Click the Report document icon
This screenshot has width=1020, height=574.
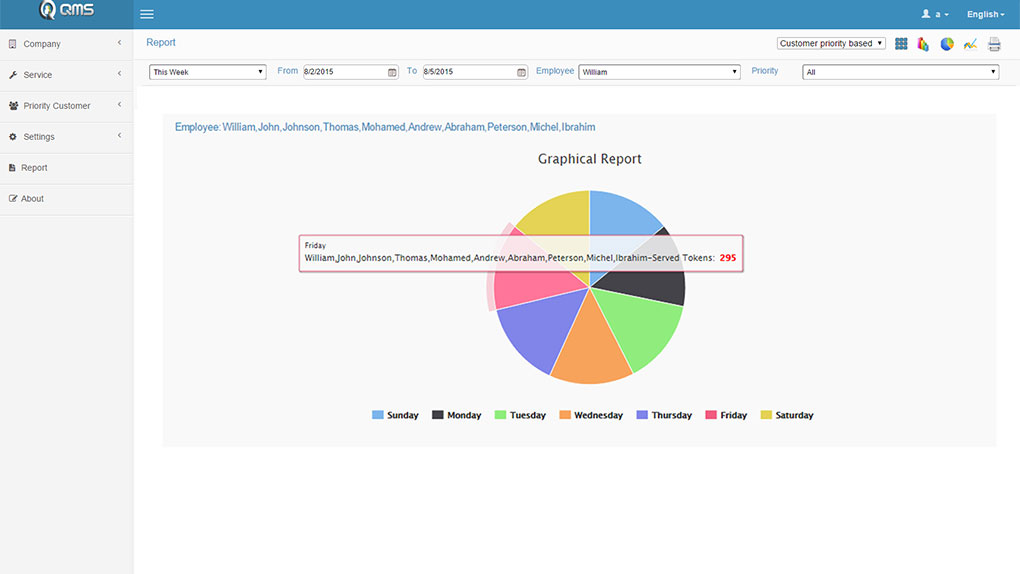coord(12,168)
